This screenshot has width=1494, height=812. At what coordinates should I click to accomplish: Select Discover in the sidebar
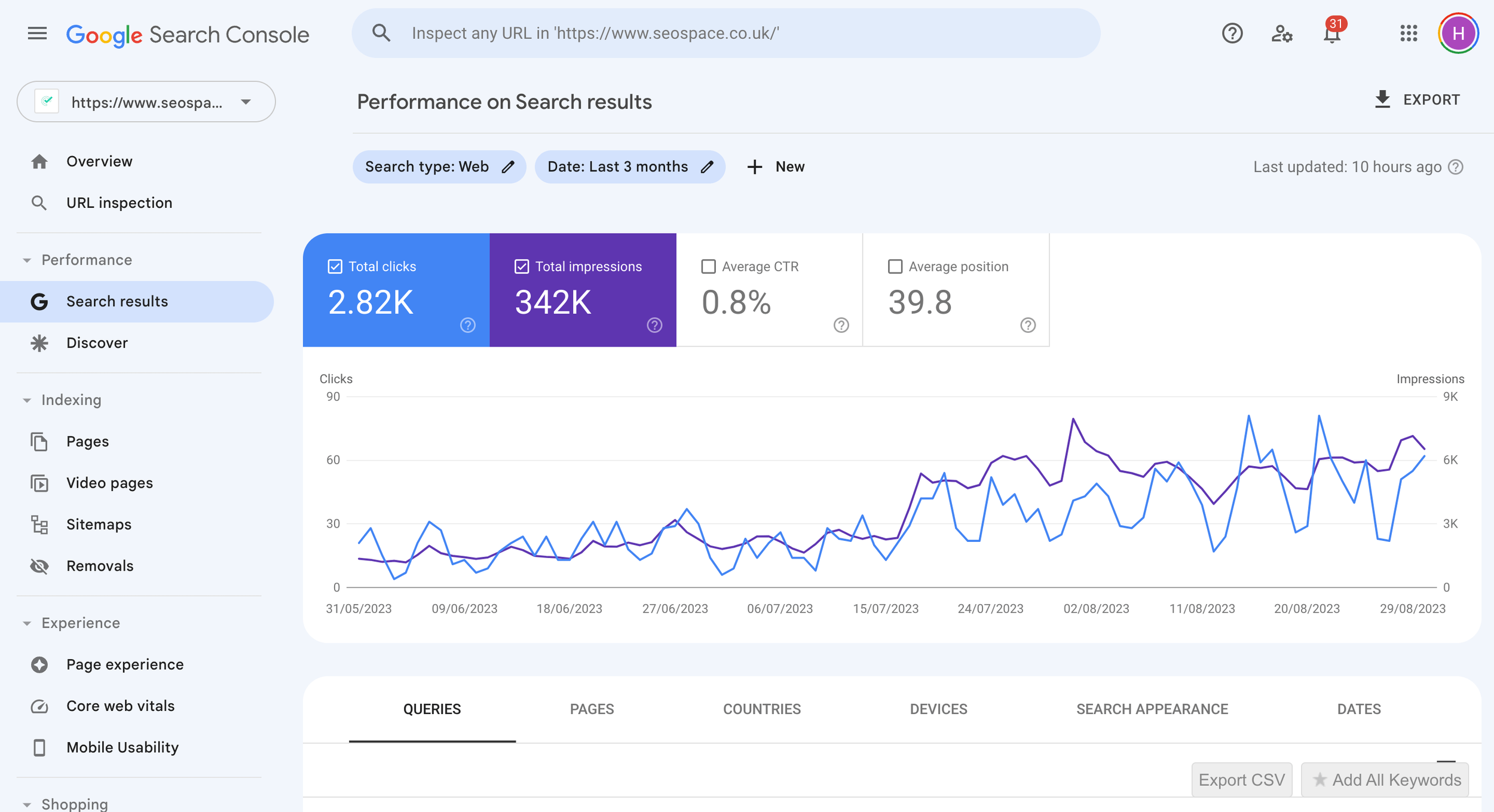(96, 342)
